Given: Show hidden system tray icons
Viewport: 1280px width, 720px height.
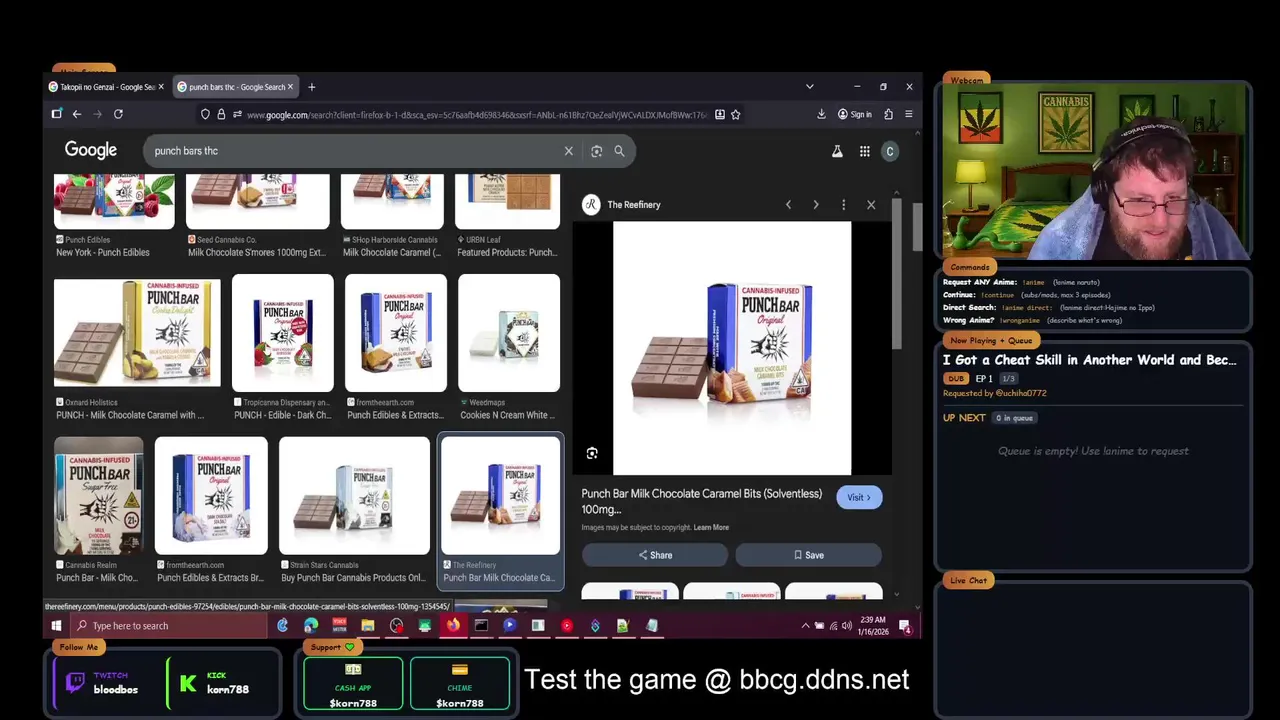Looking at the screenshot, I should click(x=805, y=626).
